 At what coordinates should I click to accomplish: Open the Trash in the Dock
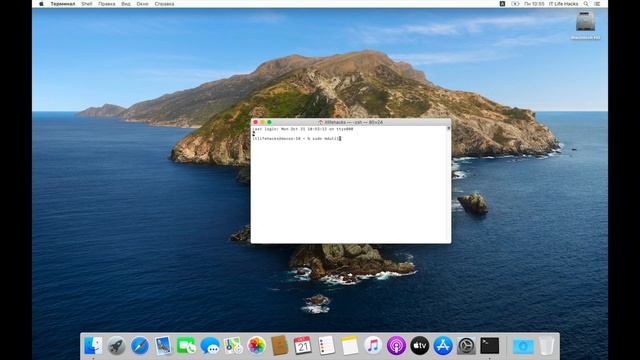coord(547,346)
